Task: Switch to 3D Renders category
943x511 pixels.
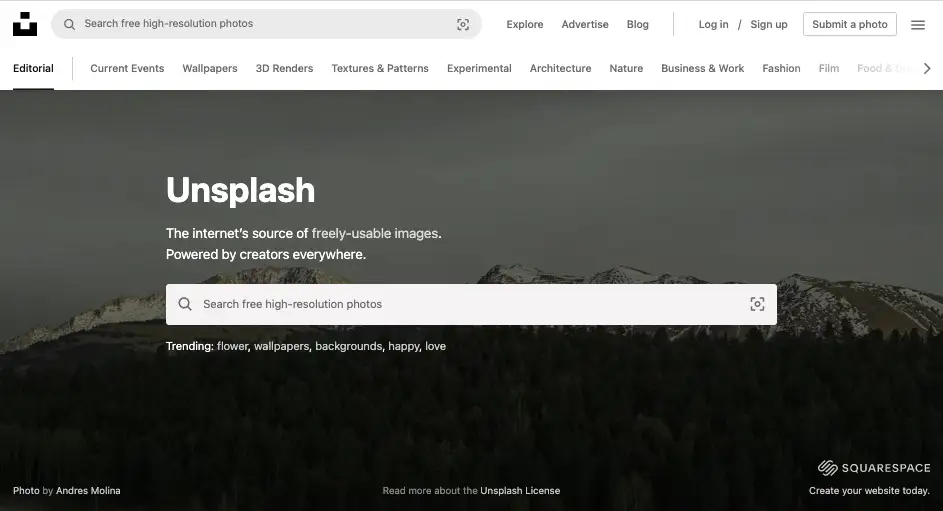Action: (284, 69)
